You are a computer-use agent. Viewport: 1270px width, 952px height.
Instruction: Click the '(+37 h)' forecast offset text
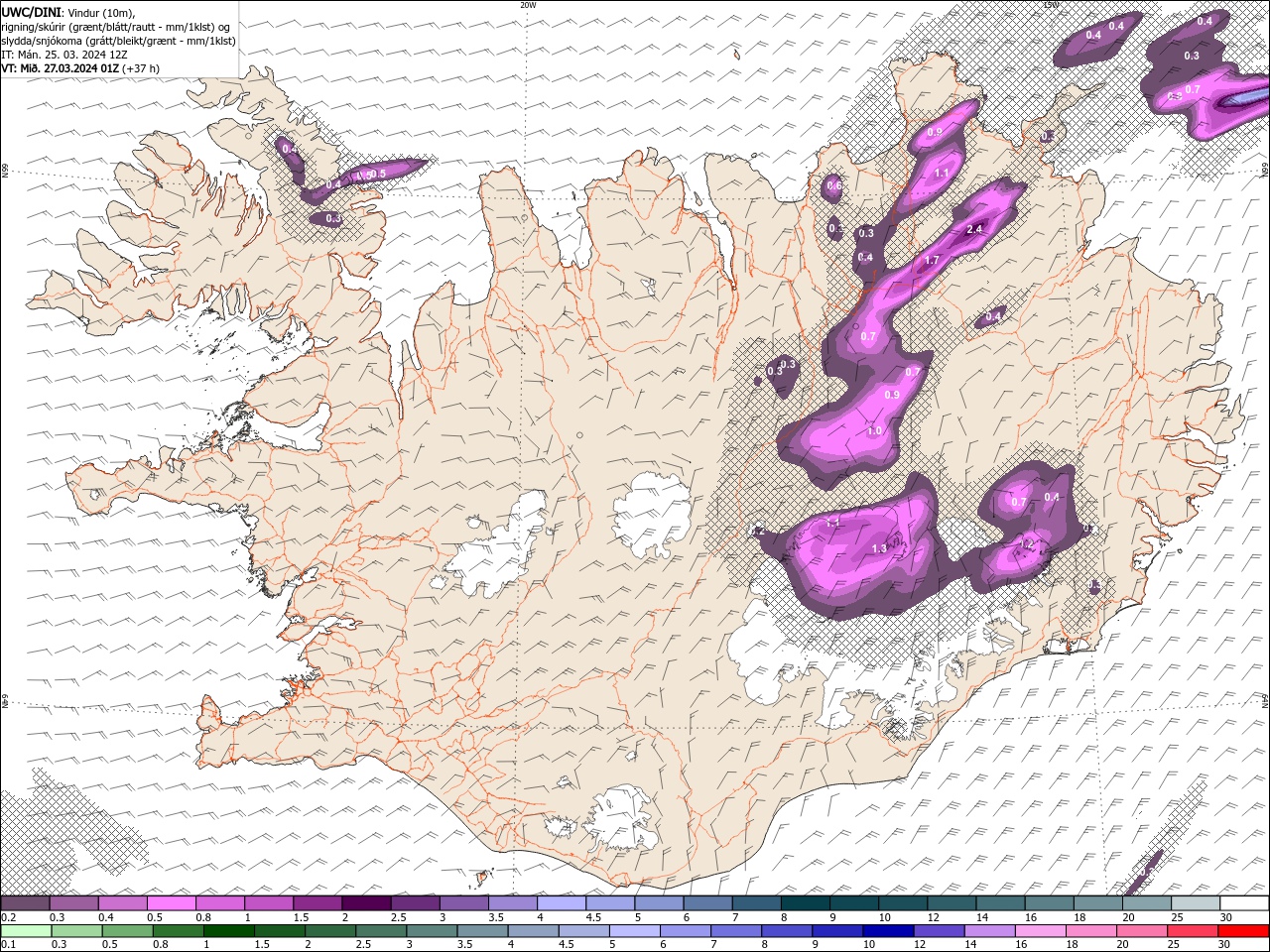click(141, 68)
